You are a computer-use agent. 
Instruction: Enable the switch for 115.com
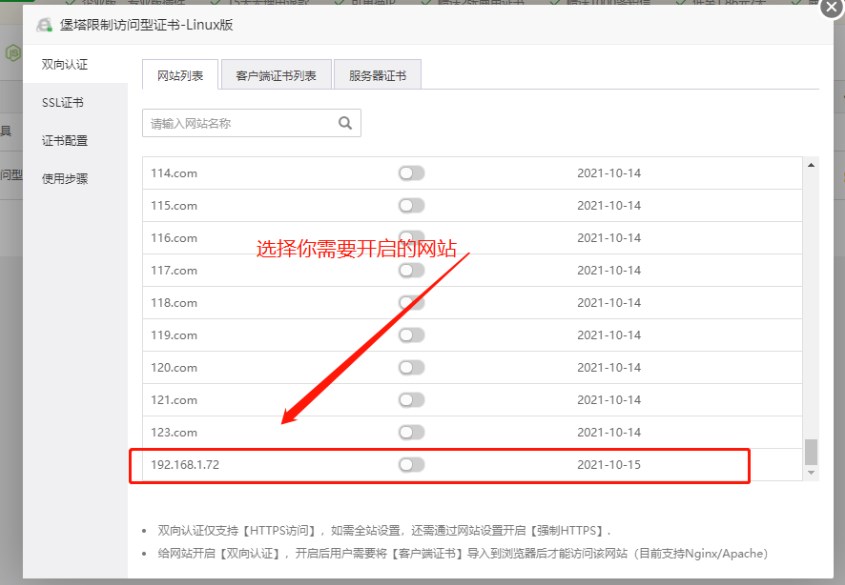[411, 206]
